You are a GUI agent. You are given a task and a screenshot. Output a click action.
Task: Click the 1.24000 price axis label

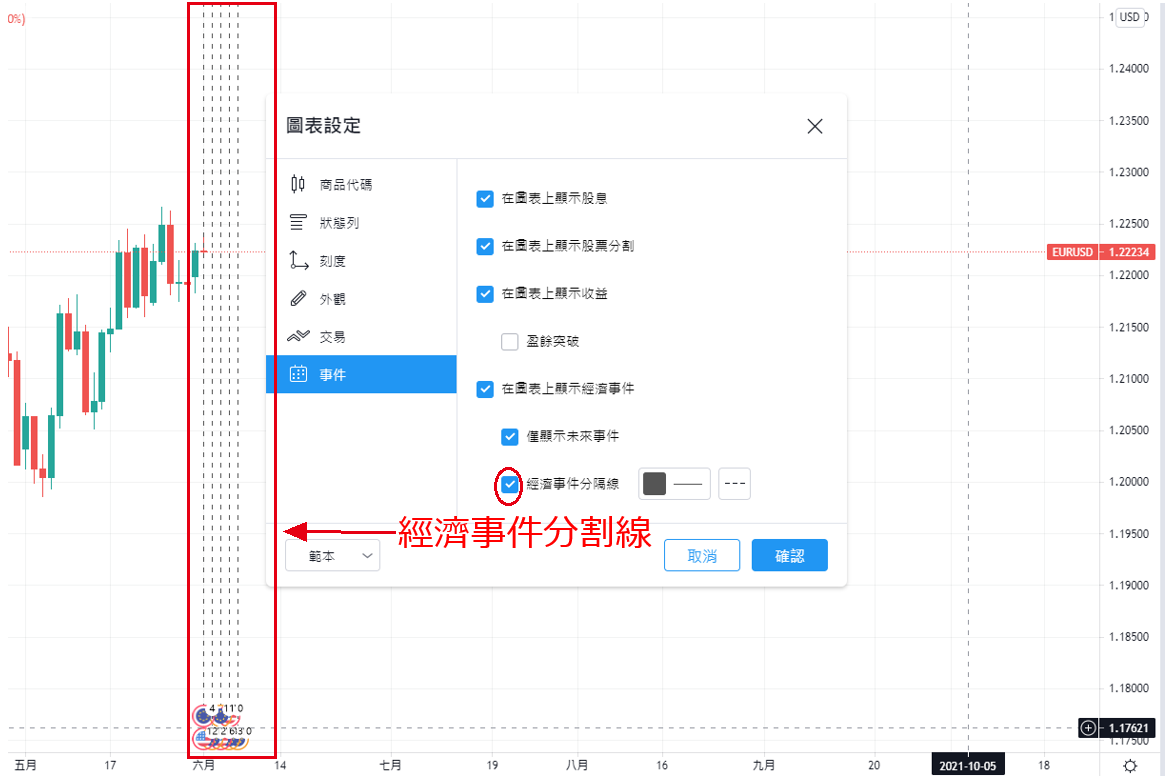pyautogui.click(x=1129, y=69)
